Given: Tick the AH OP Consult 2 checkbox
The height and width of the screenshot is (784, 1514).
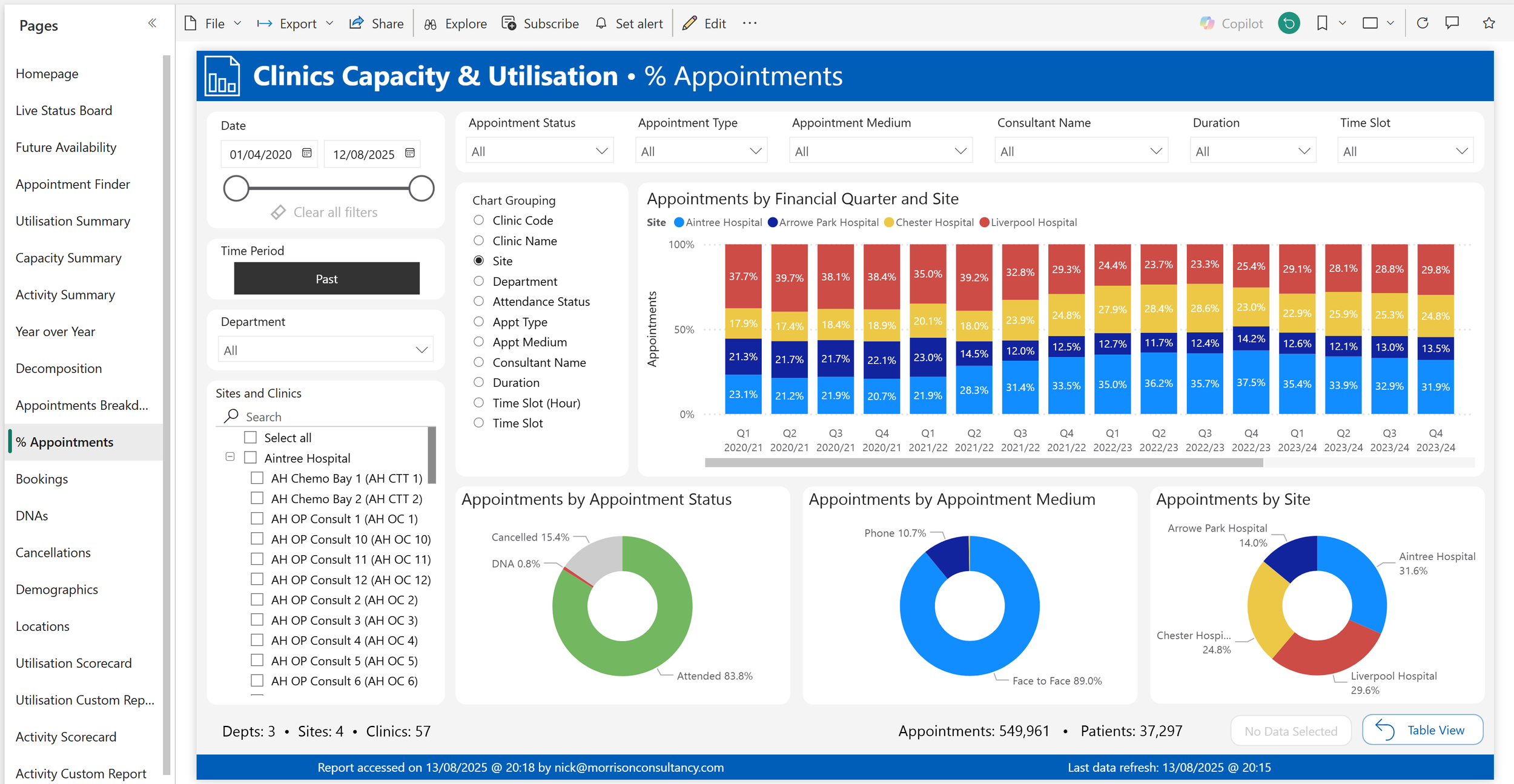Looking at the screenshot, I should [257, 600].
